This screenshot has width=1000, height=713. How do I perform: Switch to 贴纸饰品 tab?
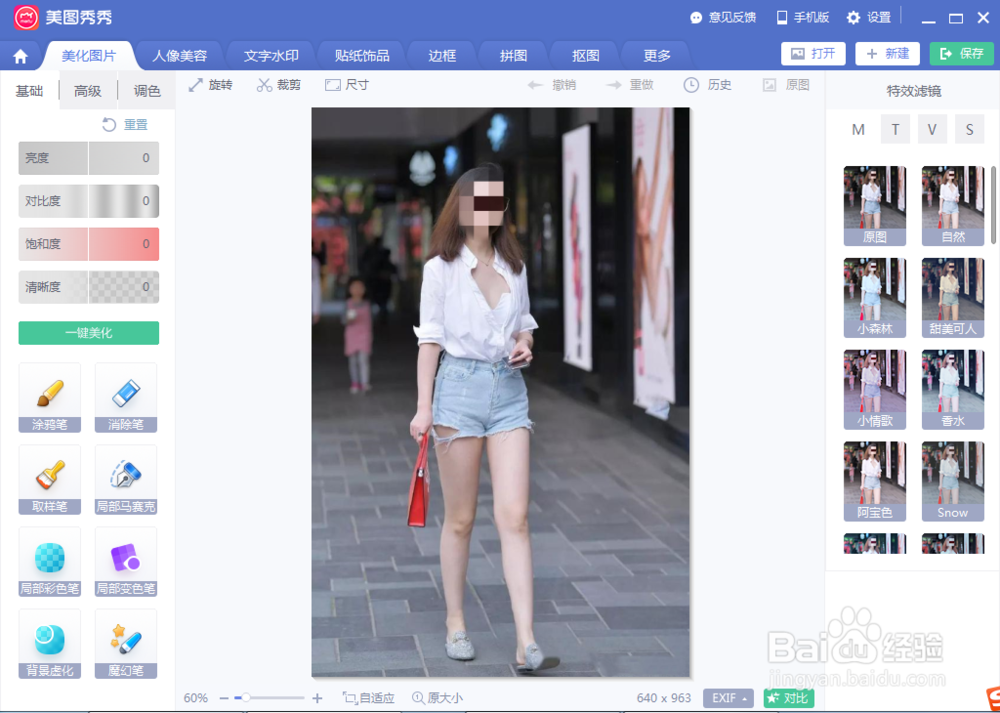[362, 56]
